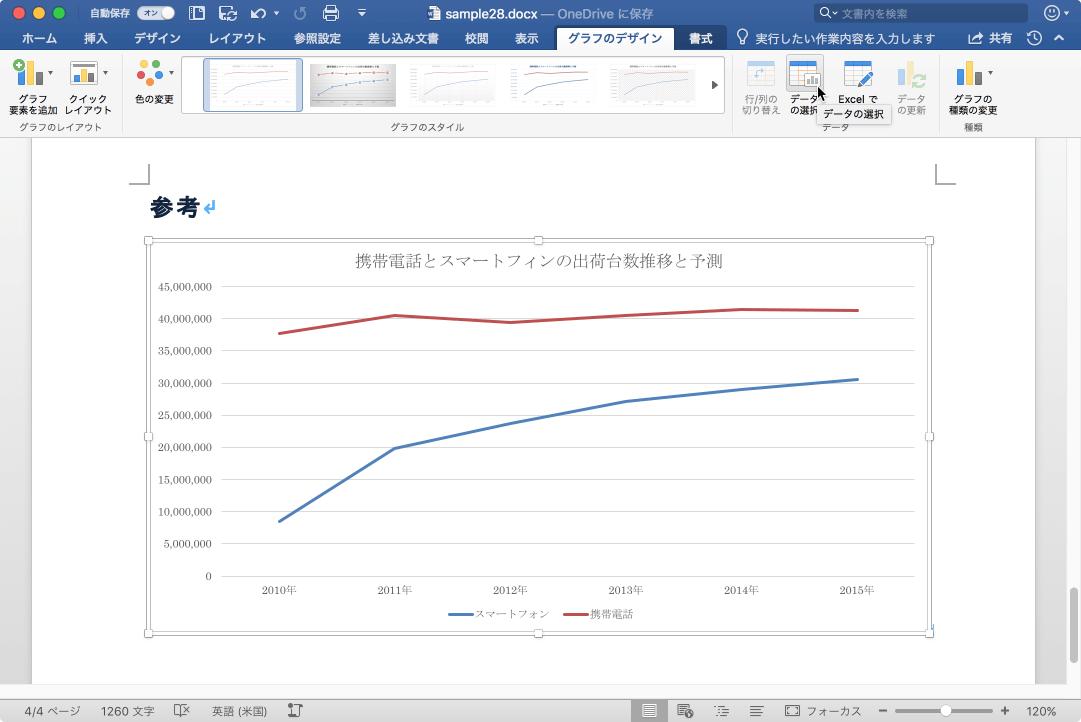
Task: Open the Insert (挿入) tab
Action: coord(96,39)
